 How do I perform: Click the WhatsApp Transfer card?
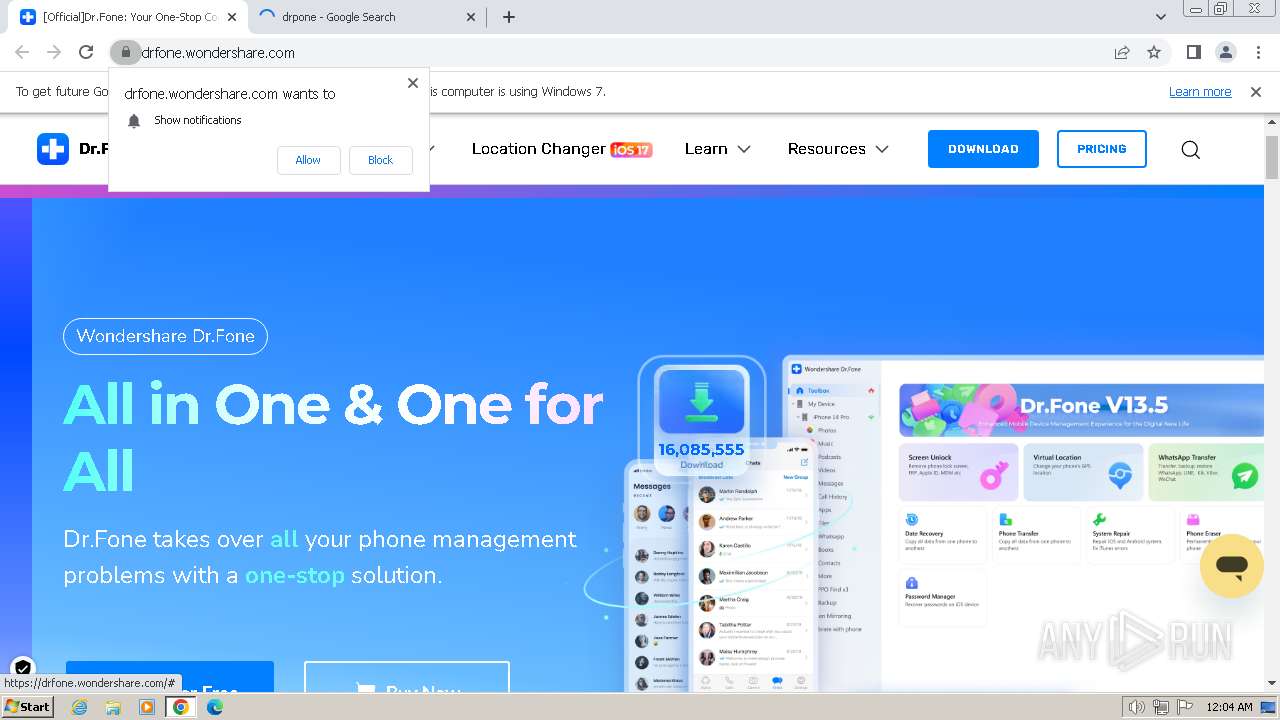click(x=1208, y=472)
